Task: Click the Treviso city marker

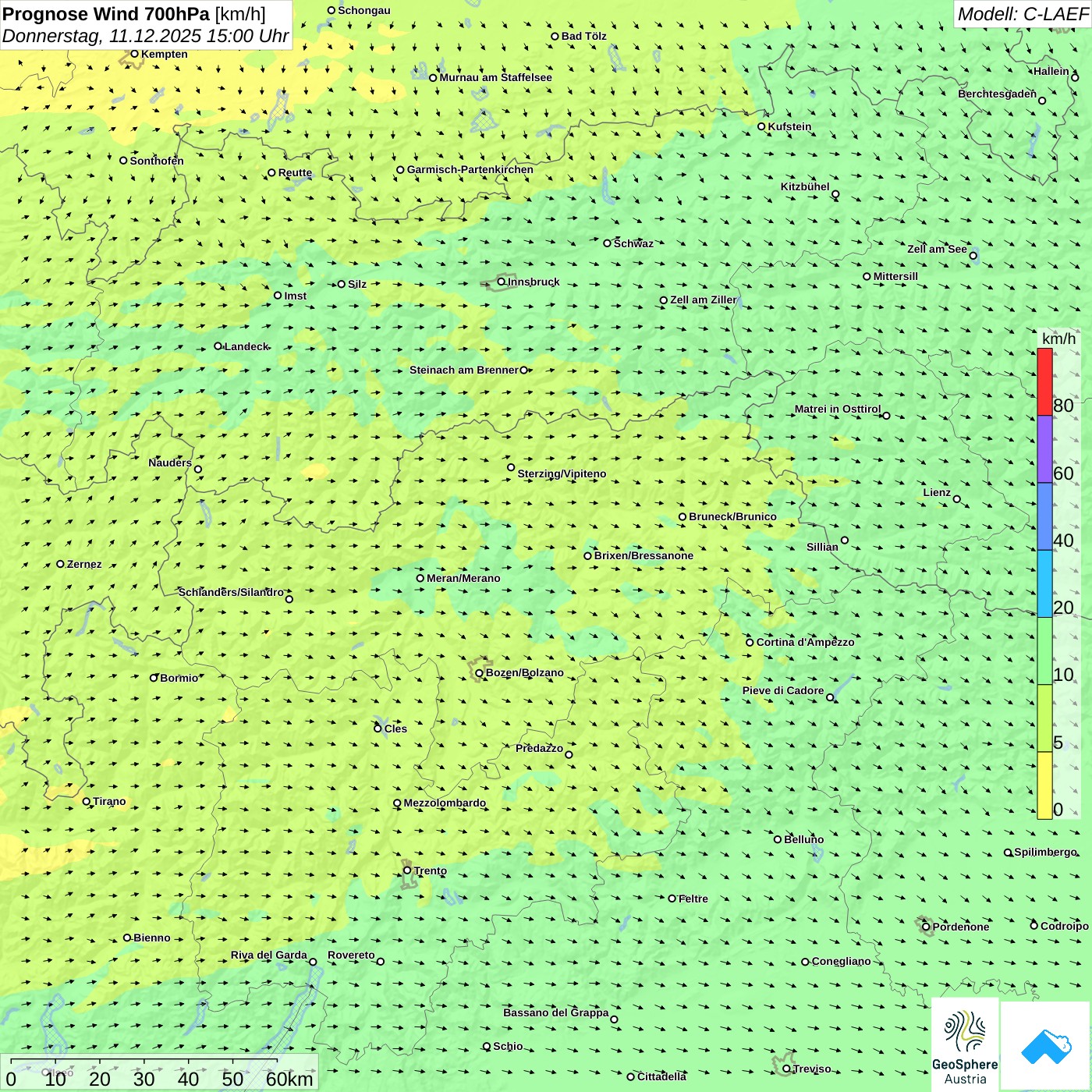Action: click(786, 1069)
